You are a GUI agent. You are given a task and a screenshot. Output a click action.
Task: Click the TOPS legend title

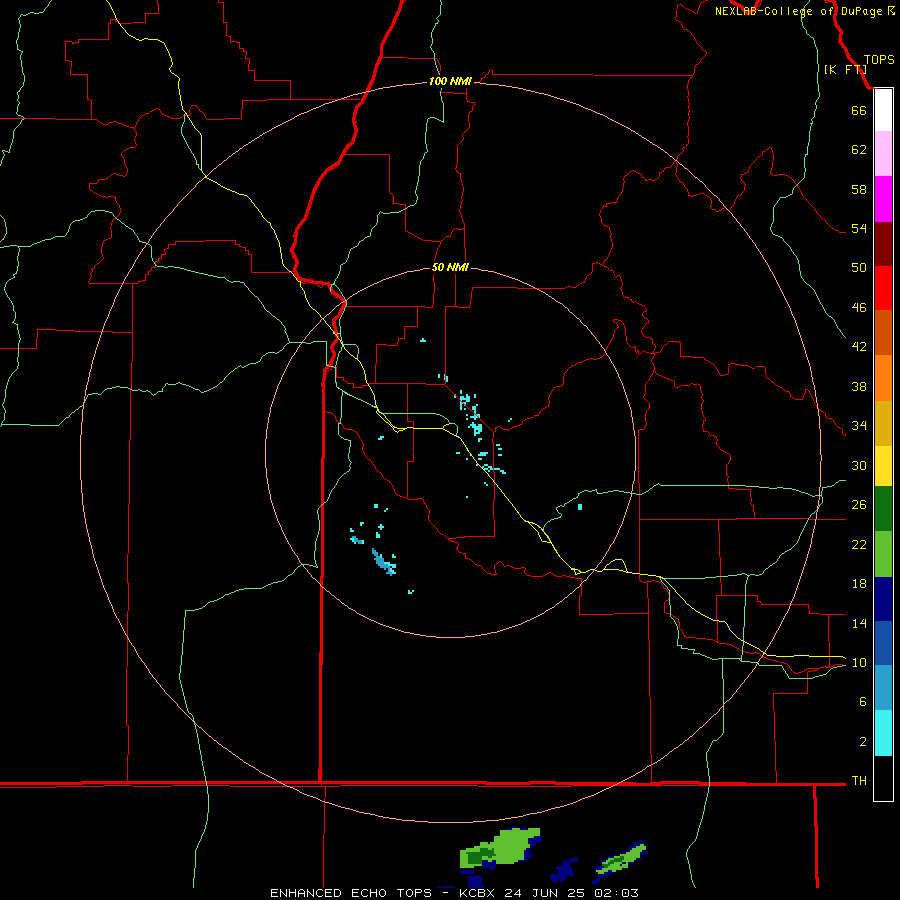coord(879,60)
